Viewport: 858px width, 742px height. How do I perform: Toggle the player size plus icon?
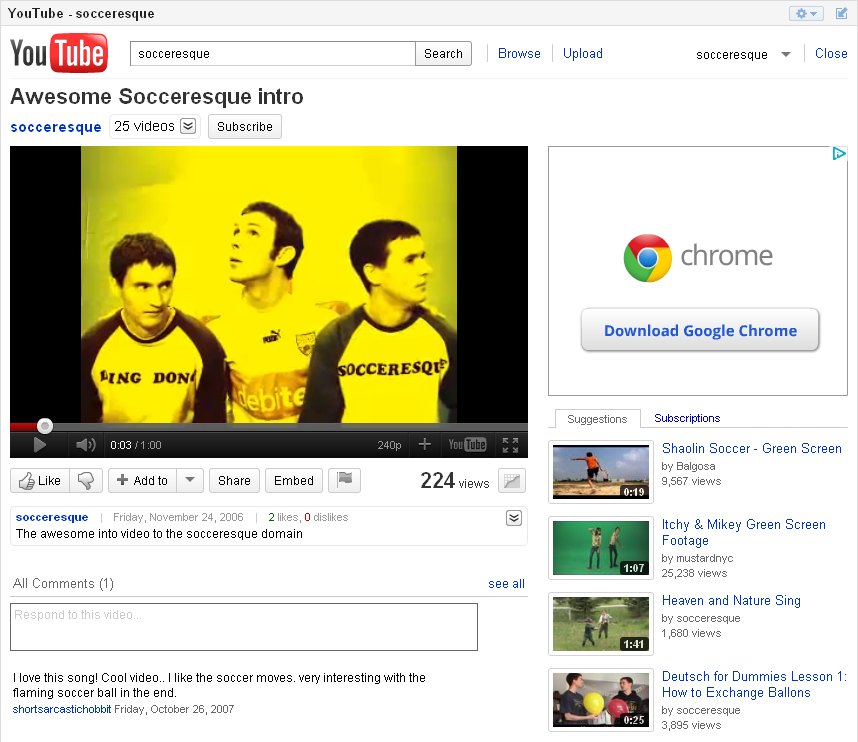pyautogui.click(x=425, y=445)
